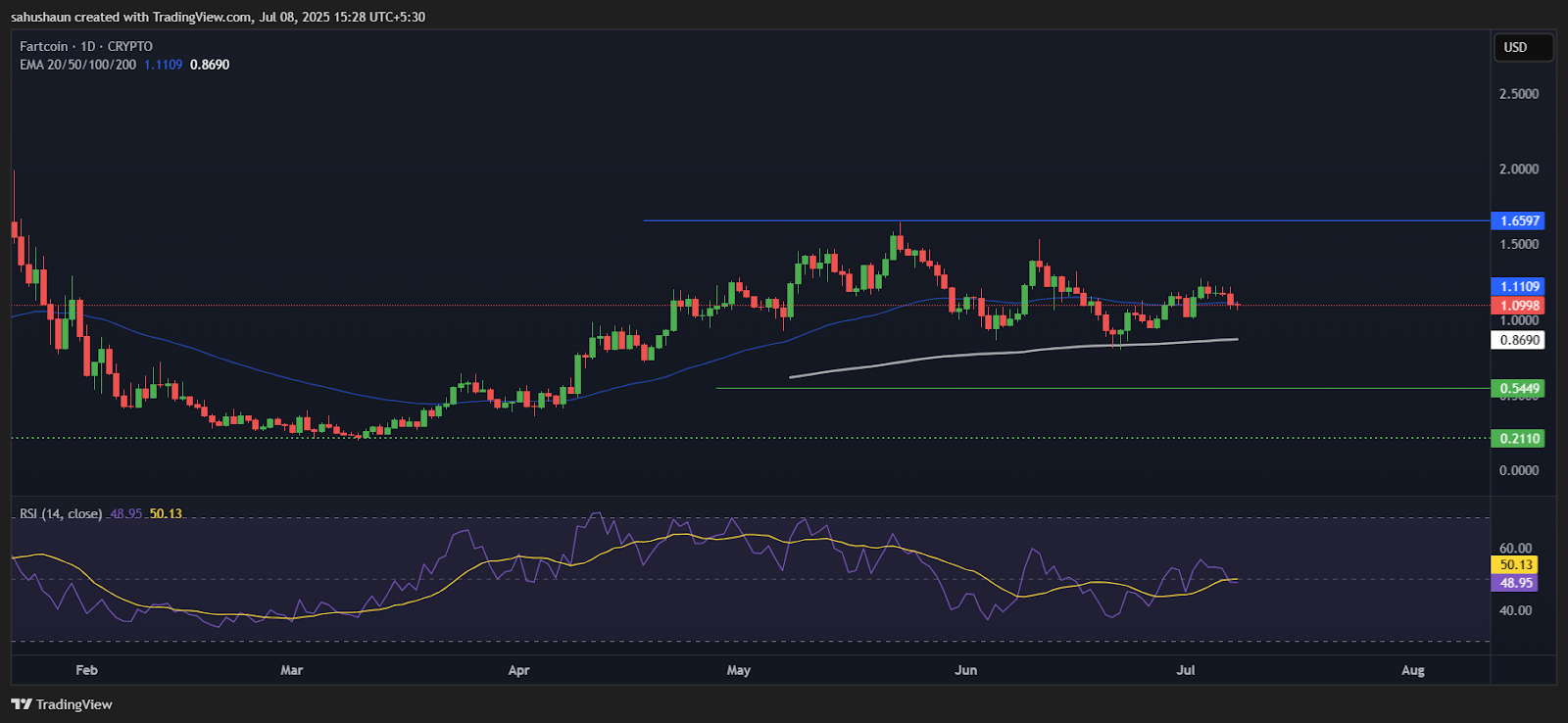Click the 2.5000 price axis label
Viewport: 1568px width, 723px height.
1518,94
